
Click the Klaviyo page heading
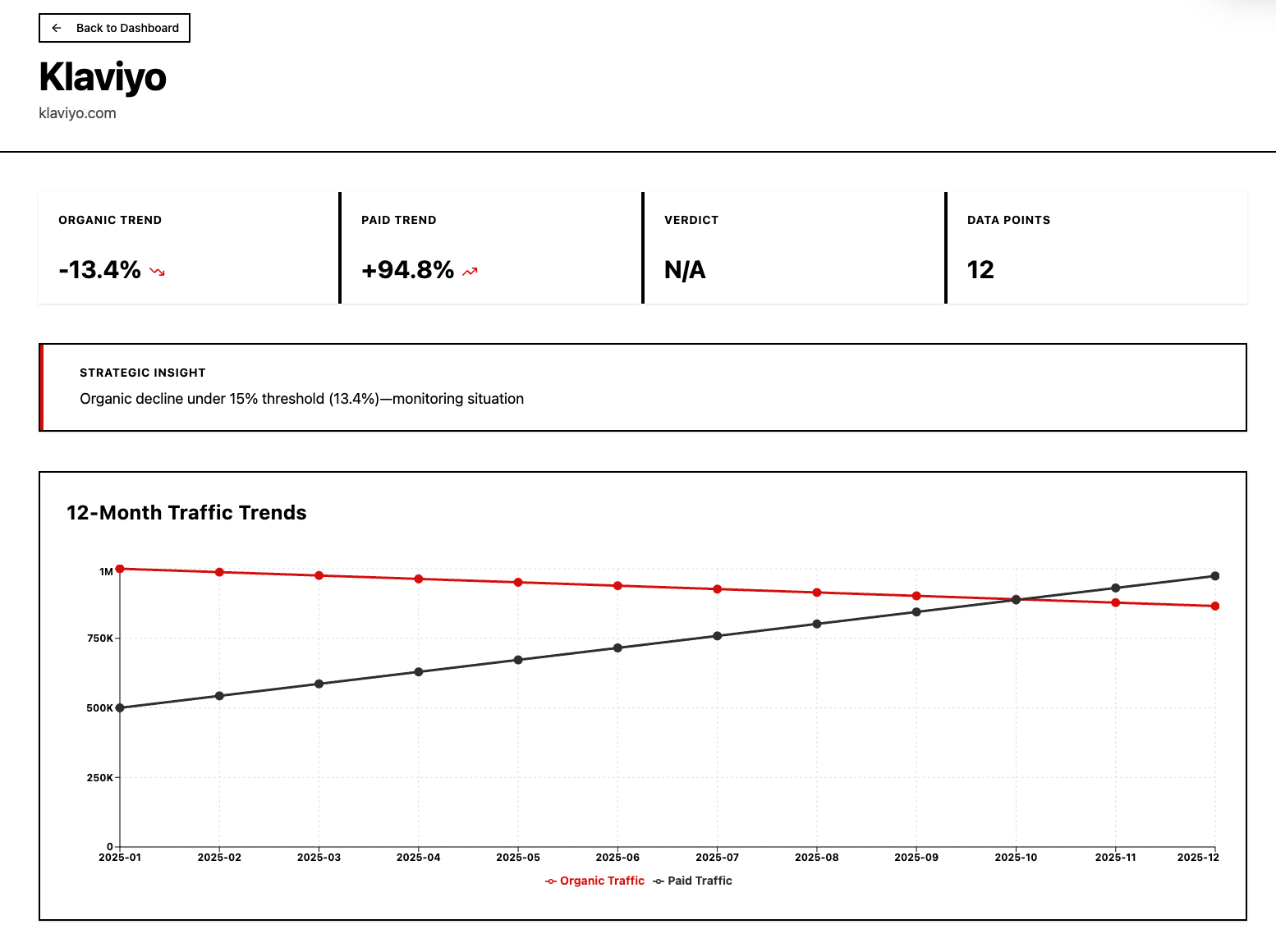click(x=103, y=77)
